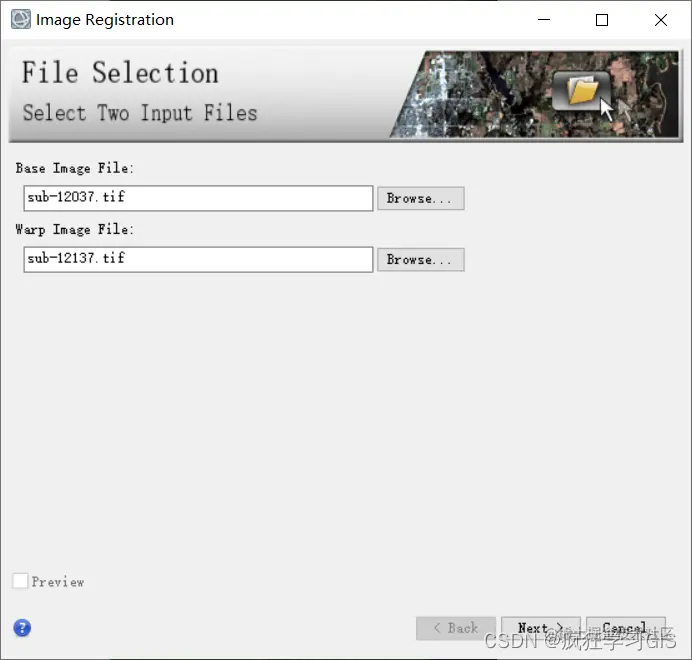Click the Next button
The height and width of the screenshot is (660, 692).
coord(541,628)
